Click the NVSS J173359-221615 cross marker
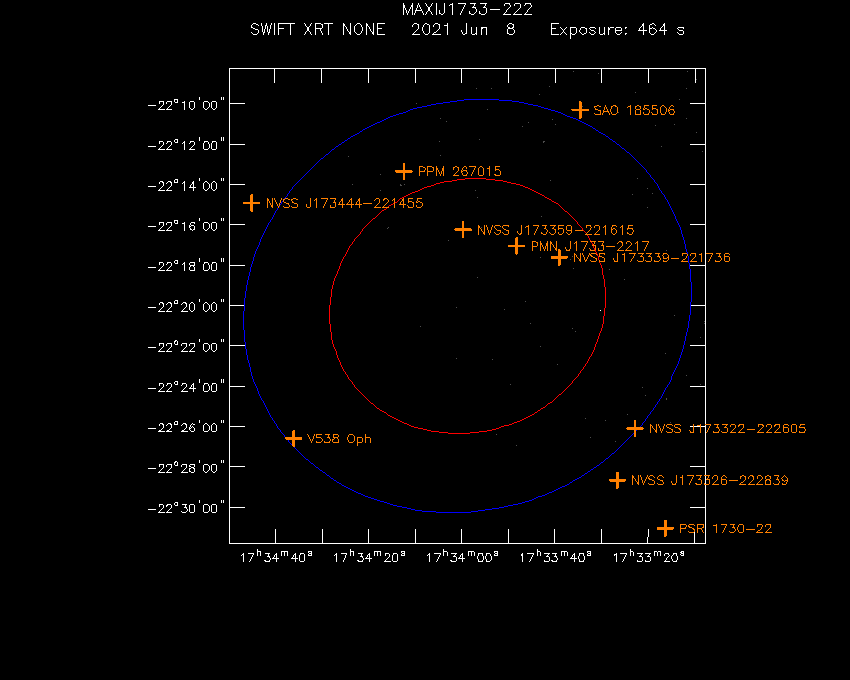The width and height of the screenshot is (850, 680). click(x=462, y=229)
